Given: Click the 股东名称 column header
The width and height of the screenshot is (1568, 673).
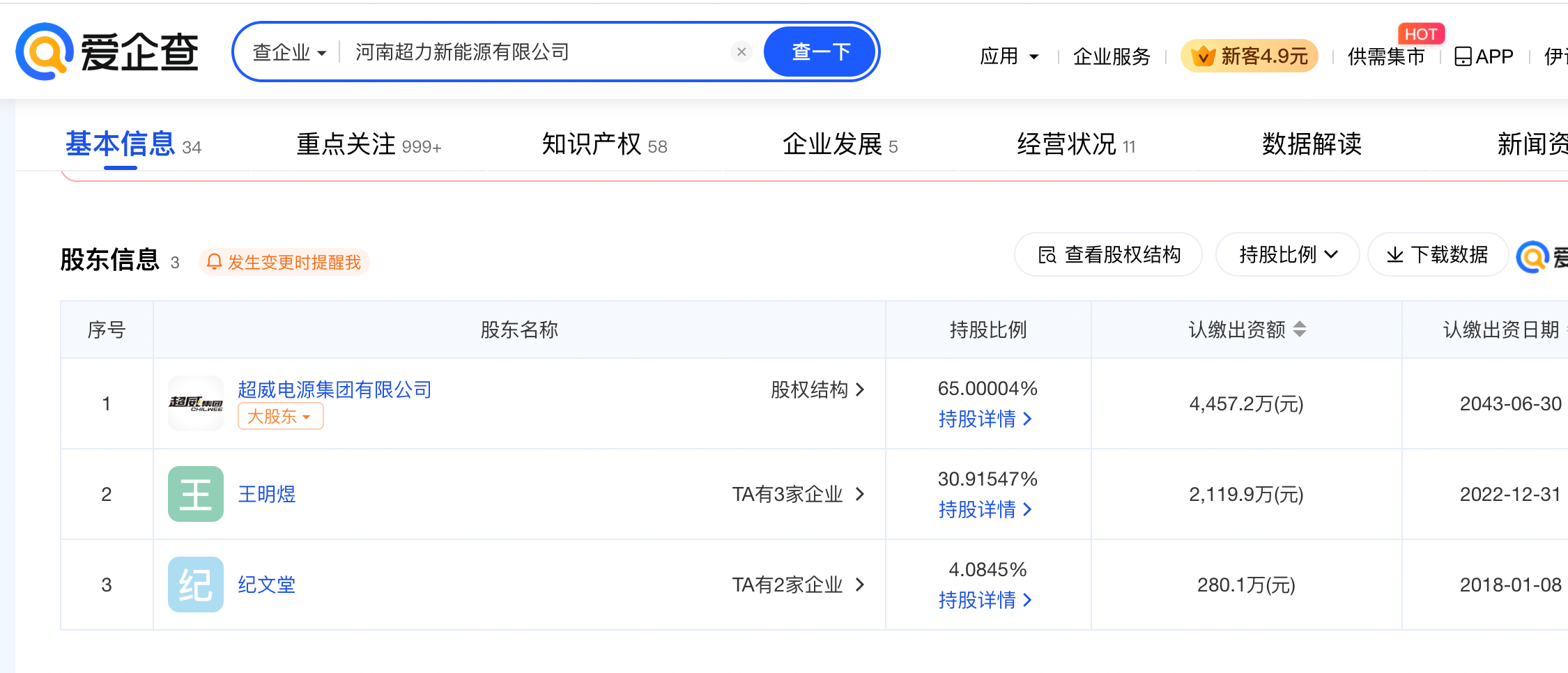Looking at the screenshot, I should pos(519,330).
